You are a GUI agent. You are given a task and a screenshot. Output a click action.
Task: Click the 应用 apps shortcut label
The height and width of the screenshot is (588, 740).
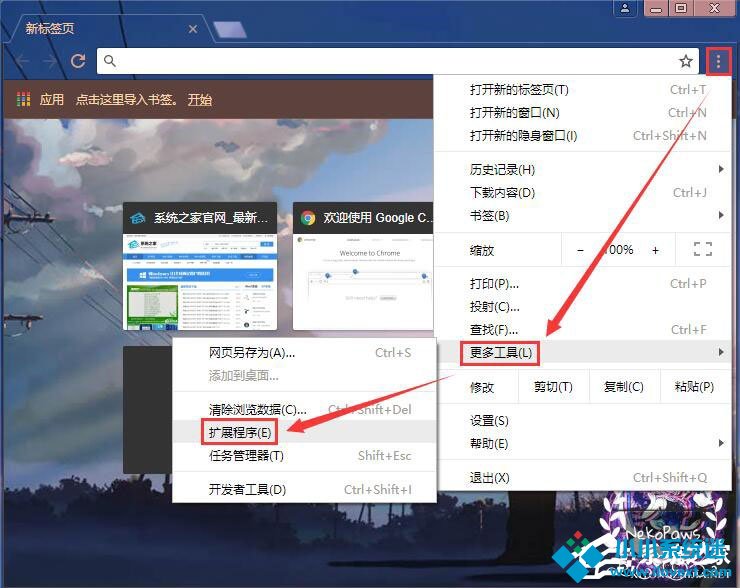tap(51, 100)
